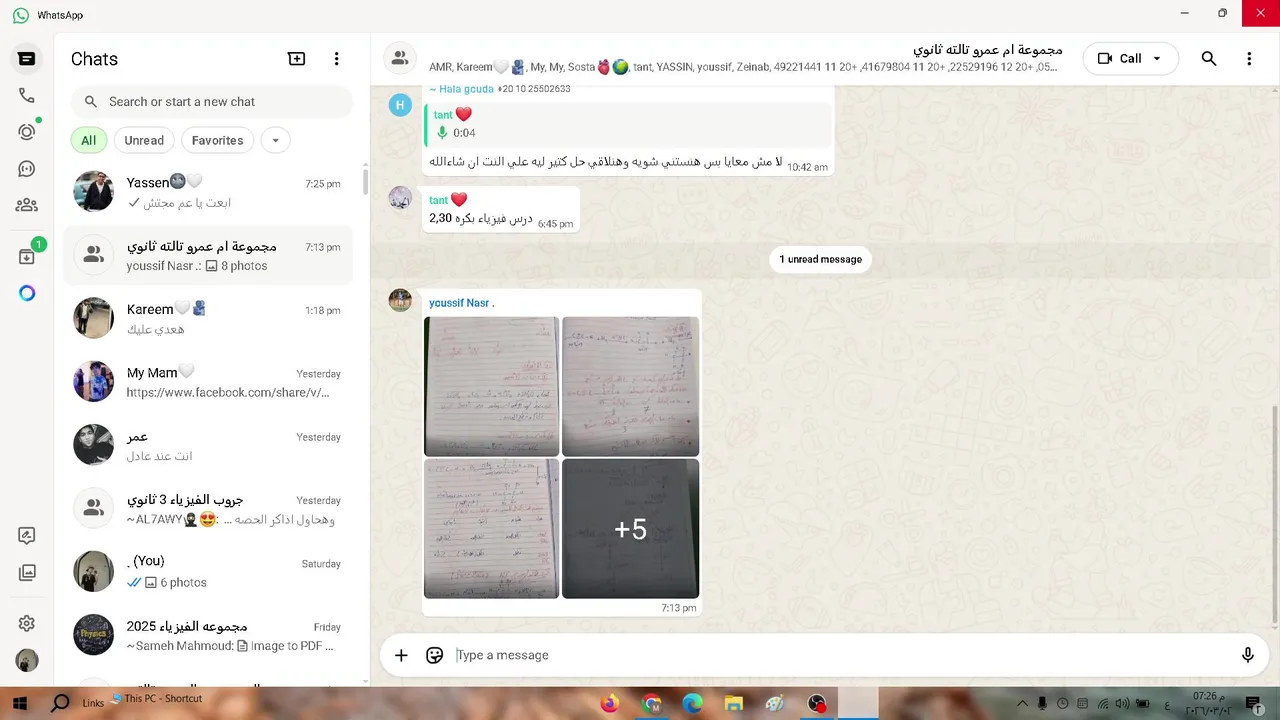Open جروب الفيزياء 3 ثانوي chat
Viewport: 1280px width, 720px height.
click(208, 509)
